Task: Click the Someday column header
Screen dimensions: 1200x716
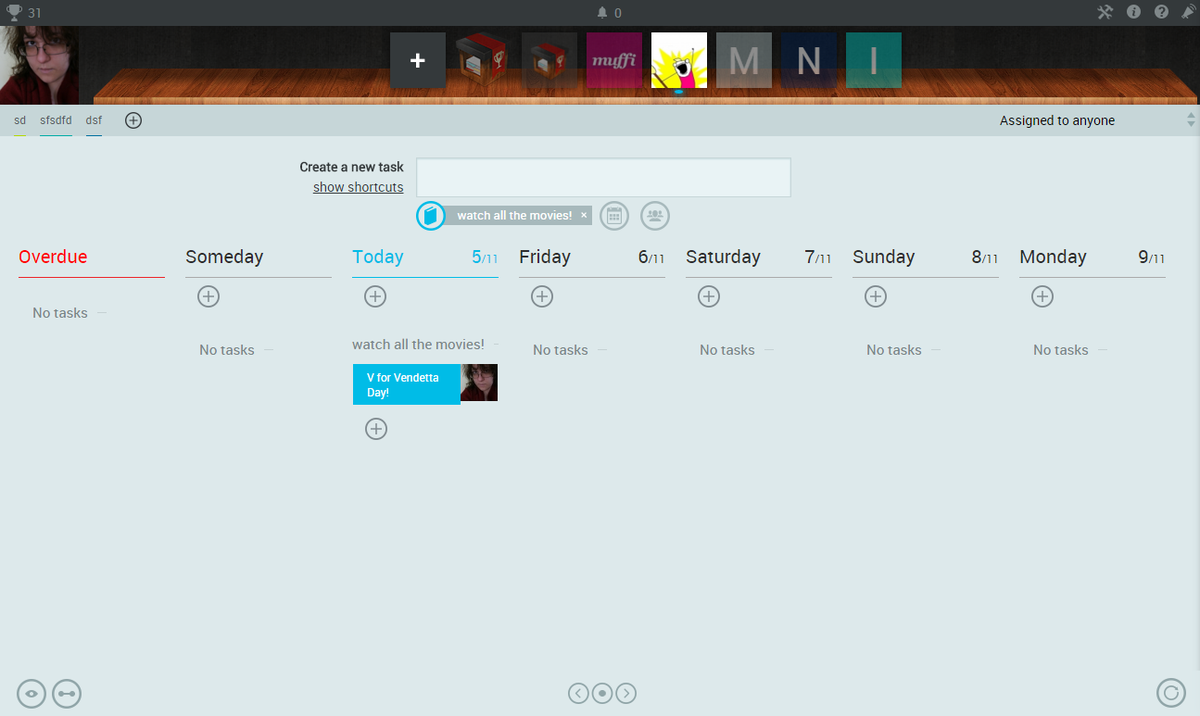Action: coord(224,258)
